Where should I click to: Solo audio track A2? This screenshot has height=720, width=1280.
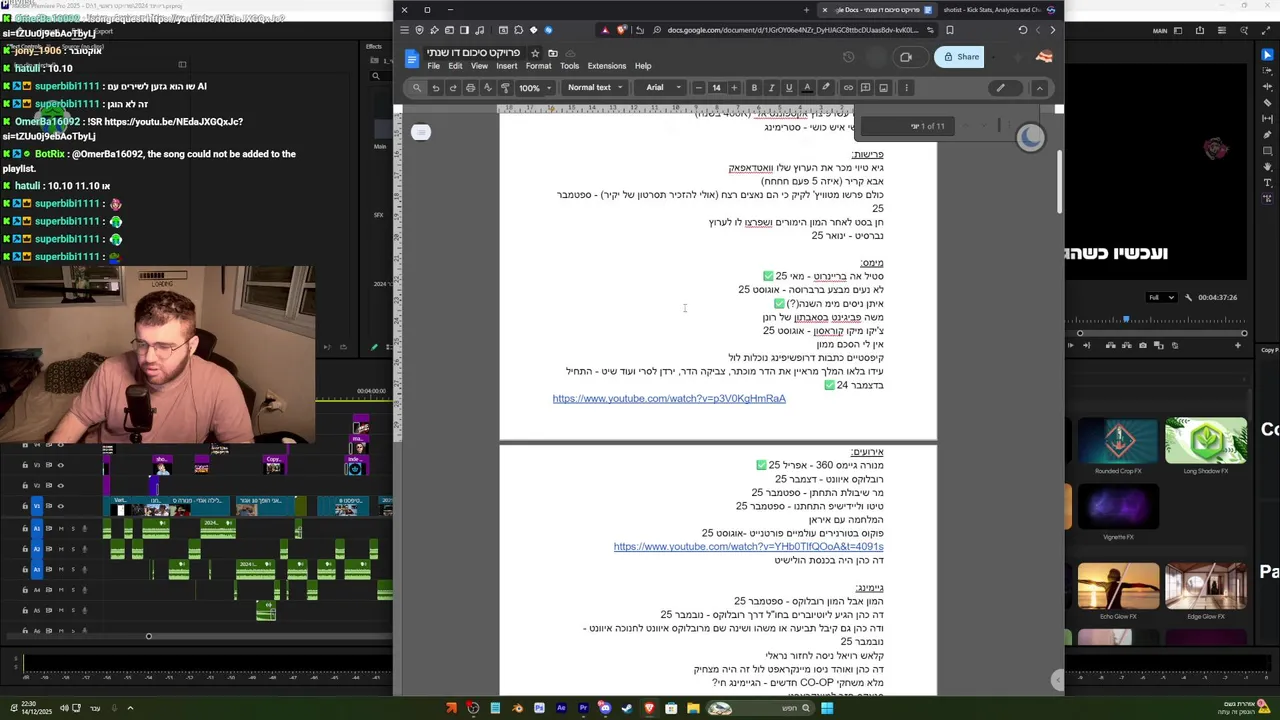click(73, 549)
